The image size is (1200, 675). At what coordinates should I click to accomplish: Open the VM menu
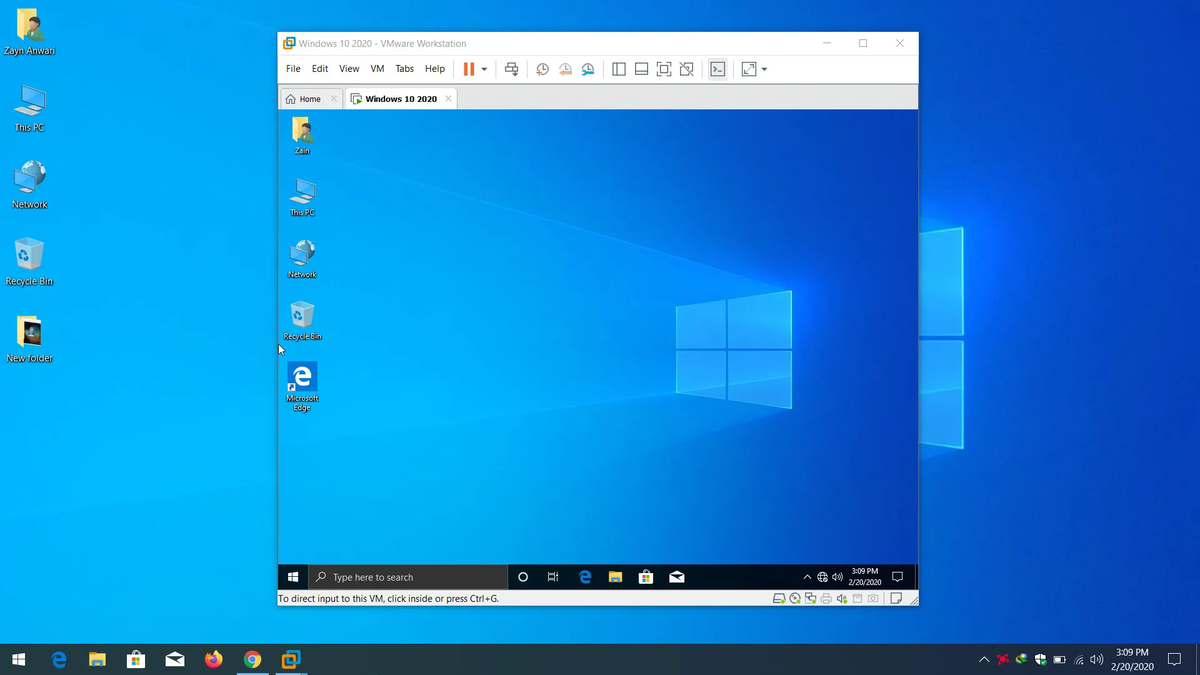pyautogui.click(x=377, y=69)
